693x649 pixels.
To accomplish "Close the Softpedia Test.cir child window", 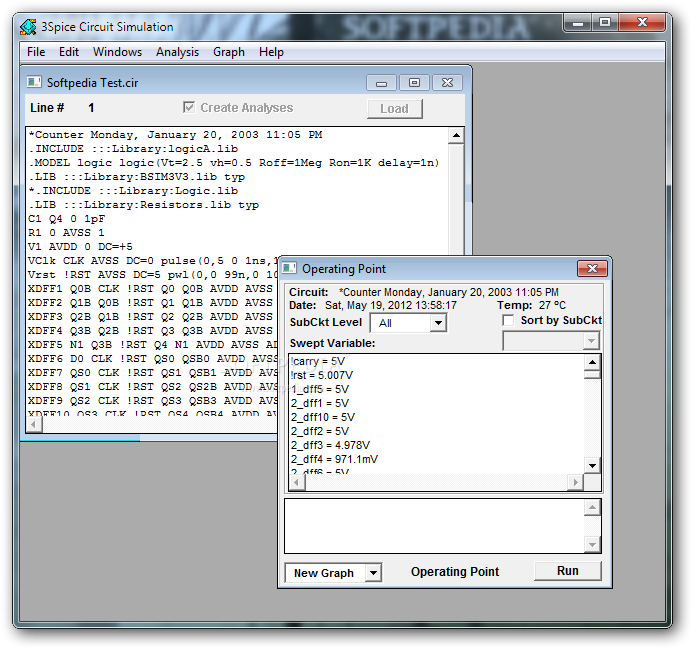I will (447, 83).
